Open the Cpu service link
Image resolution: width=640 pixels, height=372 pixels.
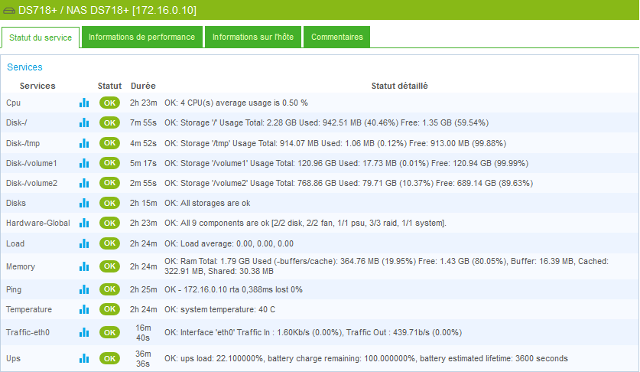click(x=13, y=103)
